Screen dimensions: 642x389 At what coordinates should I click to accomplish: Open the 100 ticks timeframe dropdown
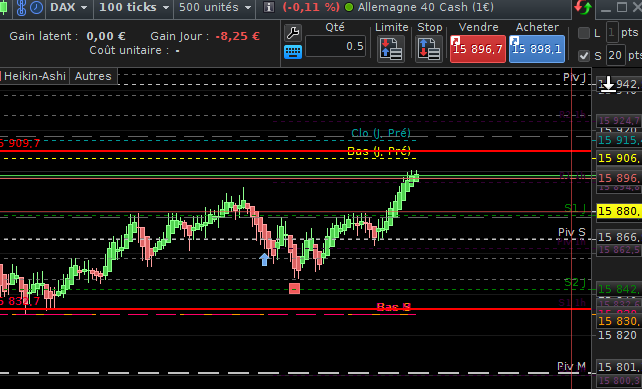(134, 7)
